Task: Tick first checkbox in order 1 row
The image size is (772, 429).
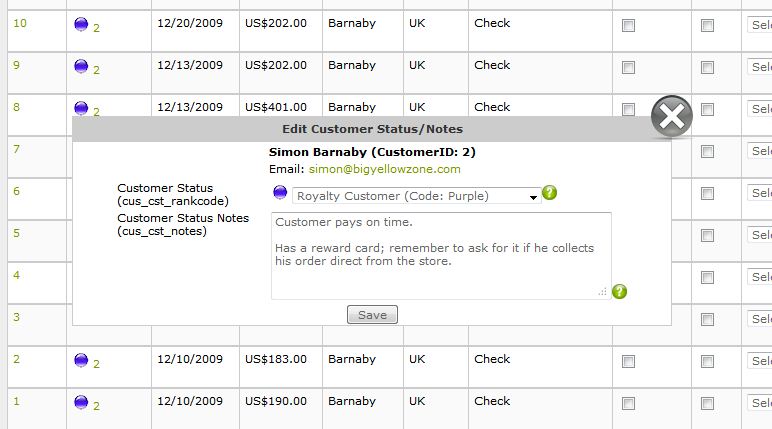Action: 628,404
